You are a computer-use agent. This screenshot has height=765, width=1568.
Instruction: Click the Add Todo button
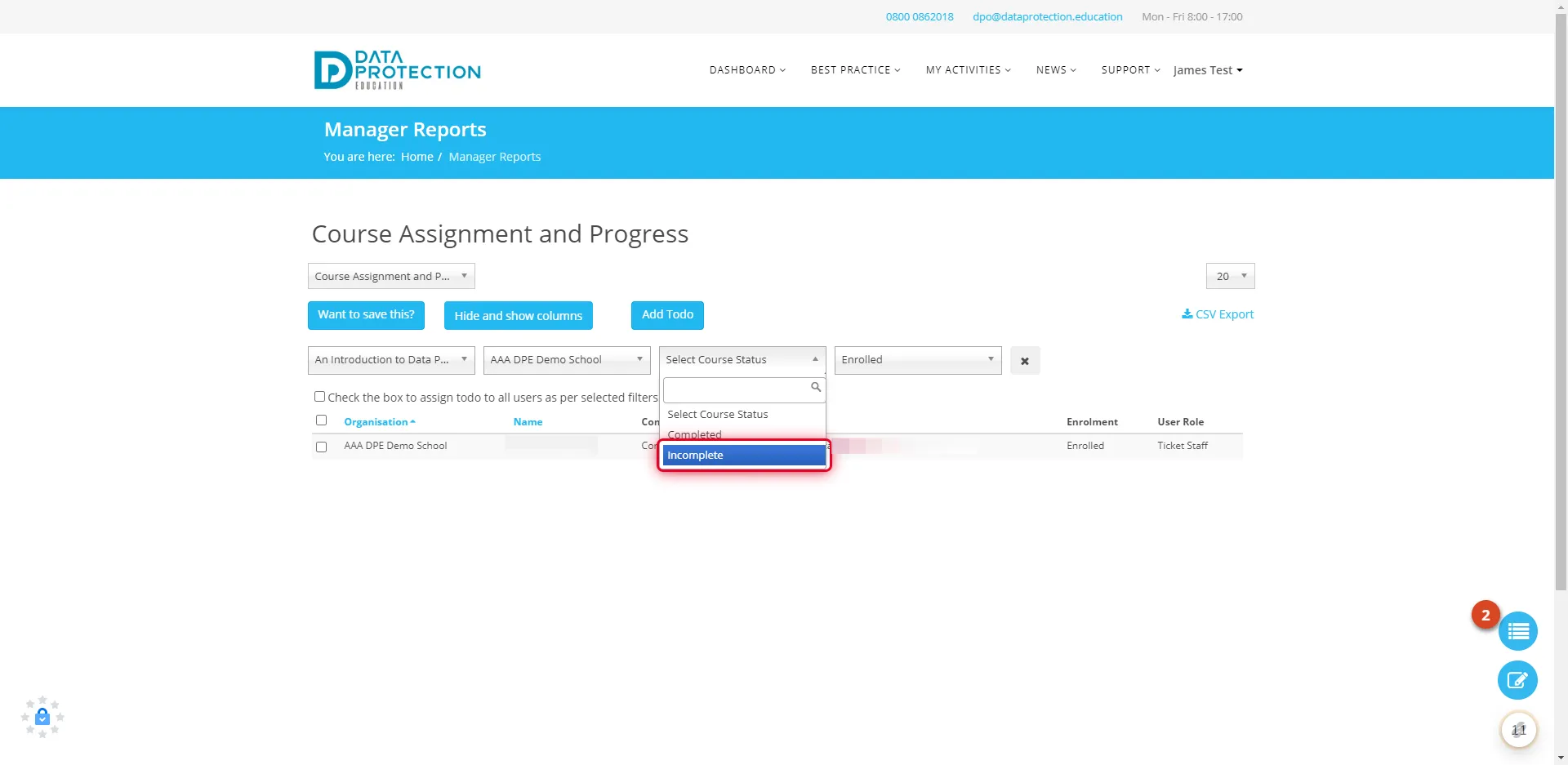667,315
